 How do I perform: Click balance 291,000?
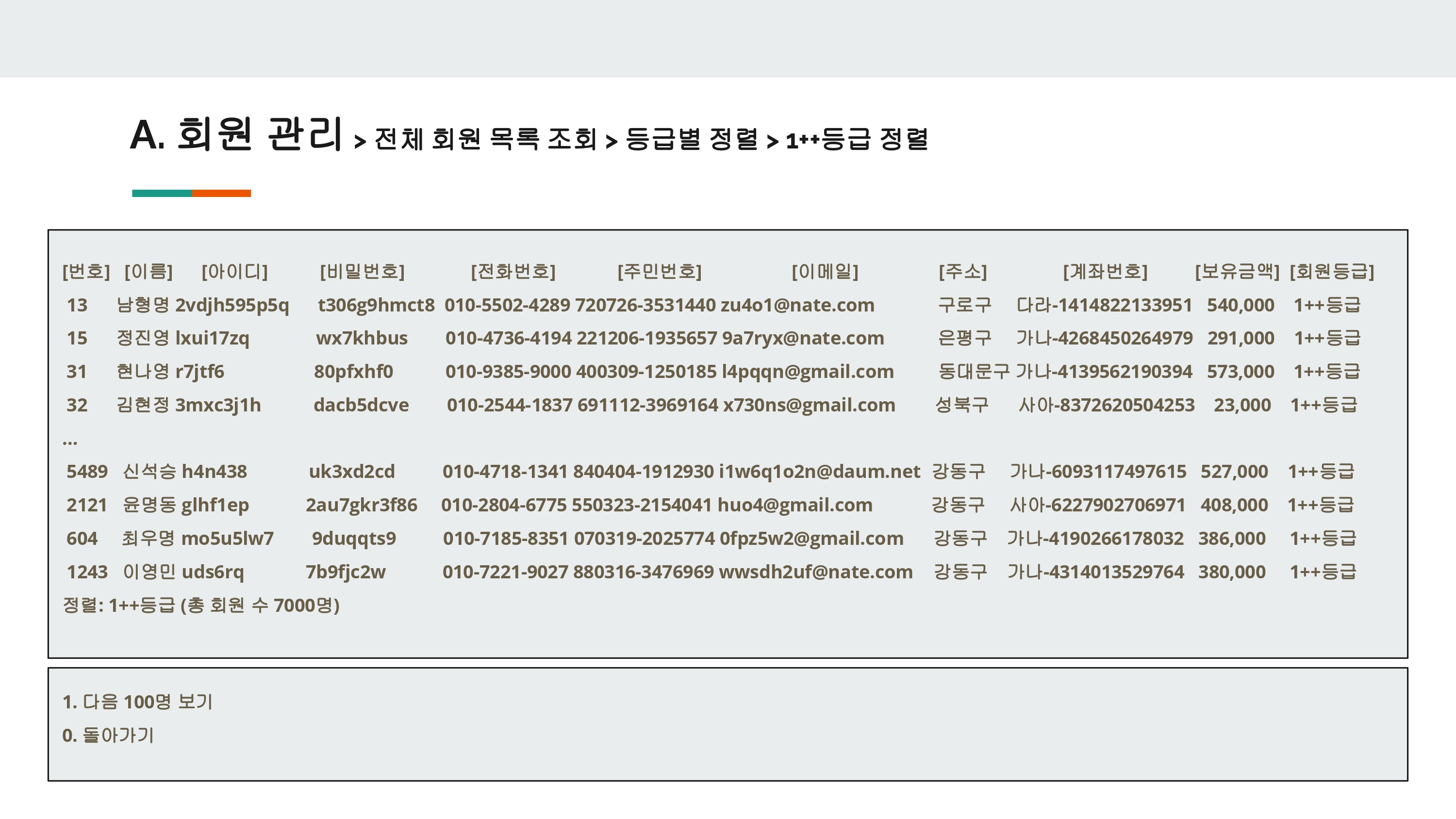coord(1241,338)
